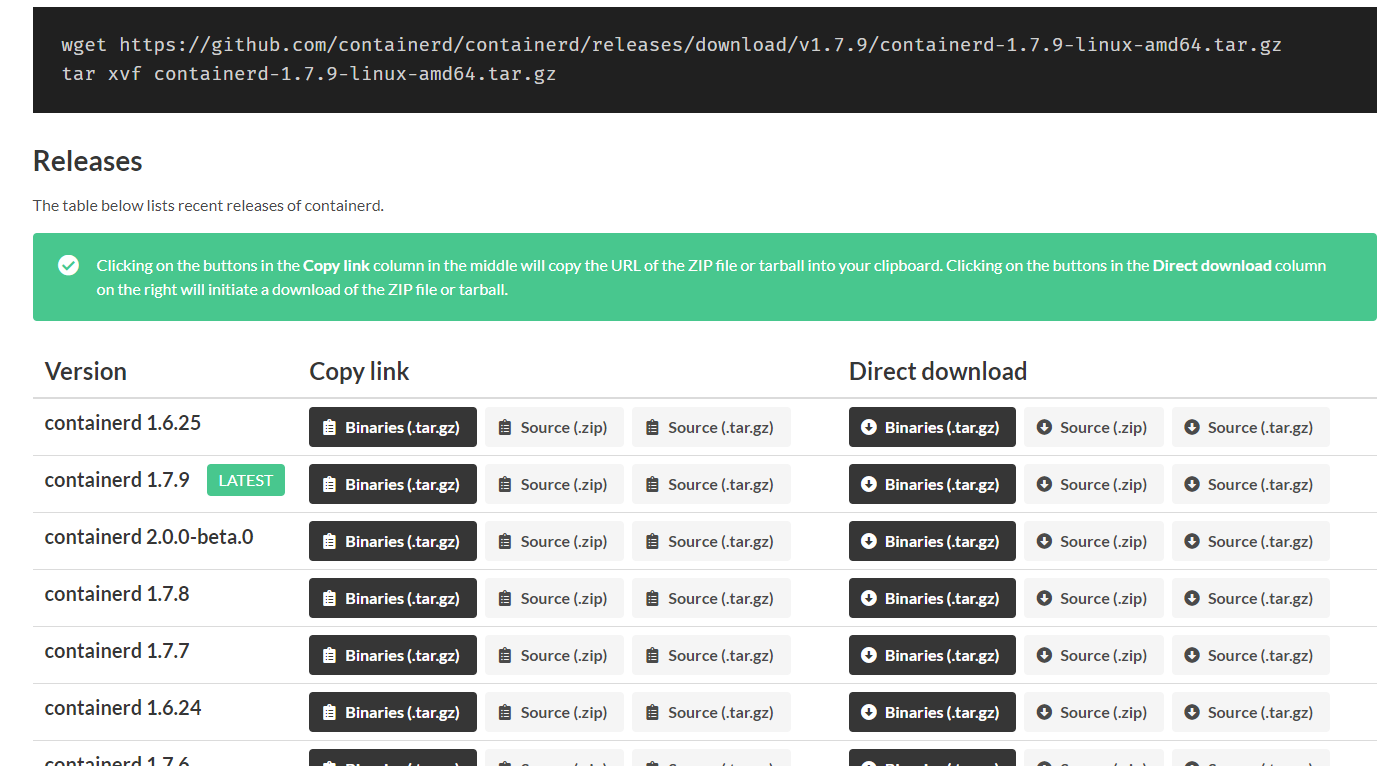Click the "Direct download" table column header

938,371
